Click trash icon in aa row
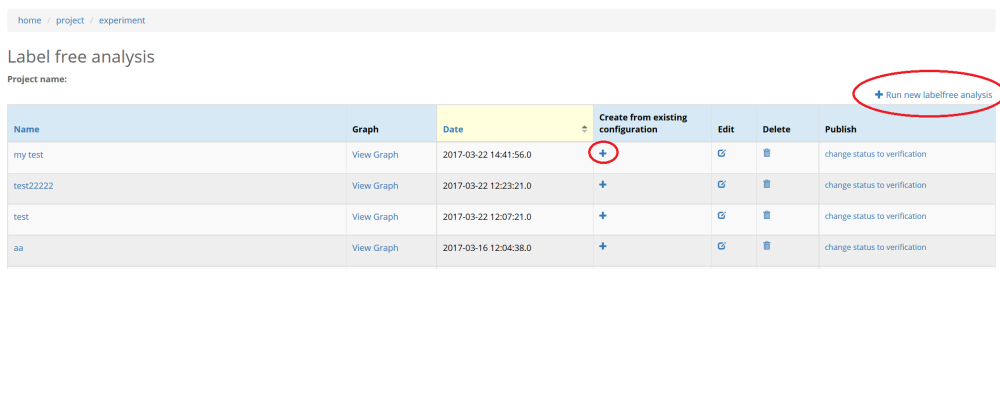This screenshot has width=1000, height=413. 767,246
